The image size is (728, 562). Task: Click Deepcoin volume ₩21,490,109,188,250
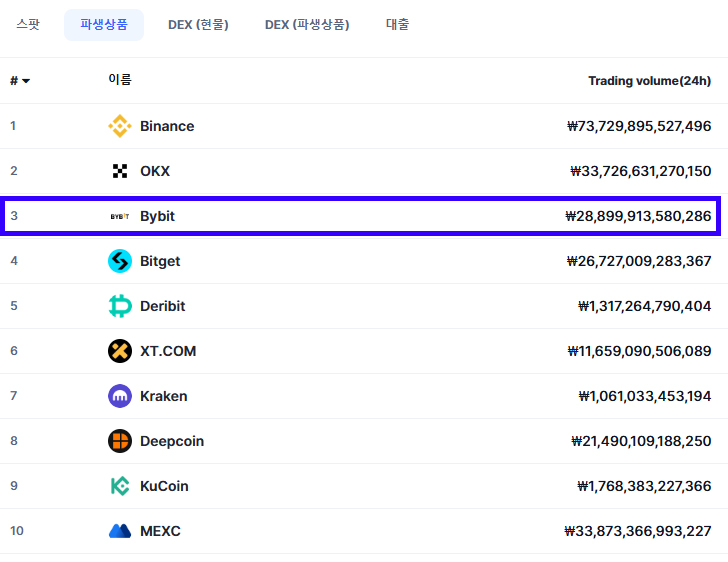(641, 441)
